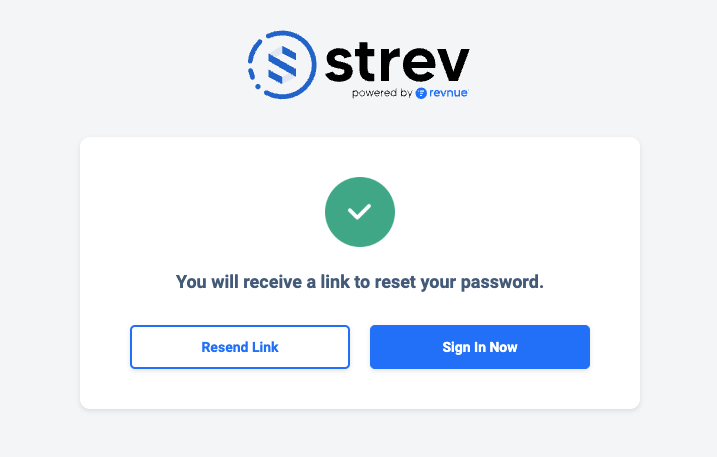Resend the password reset link
Image resolution: width=717 pixels, height=457 pixels.
click(240, 347)
